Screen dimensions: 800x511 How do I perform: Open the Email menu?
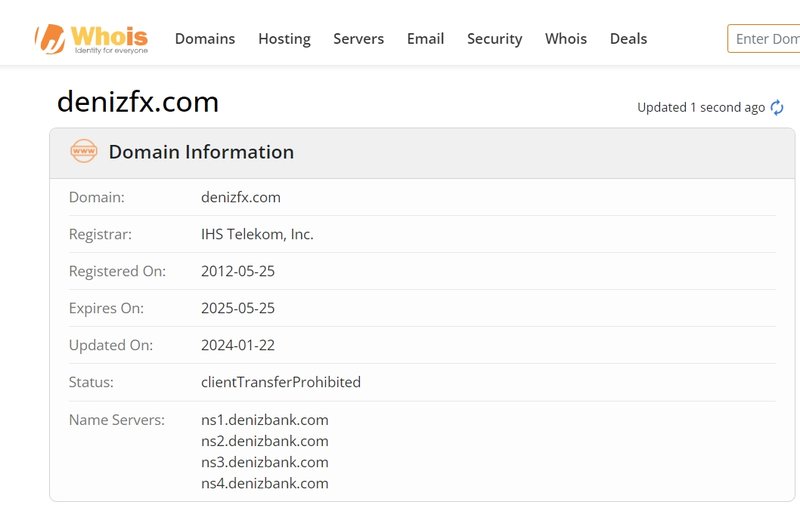425,39
